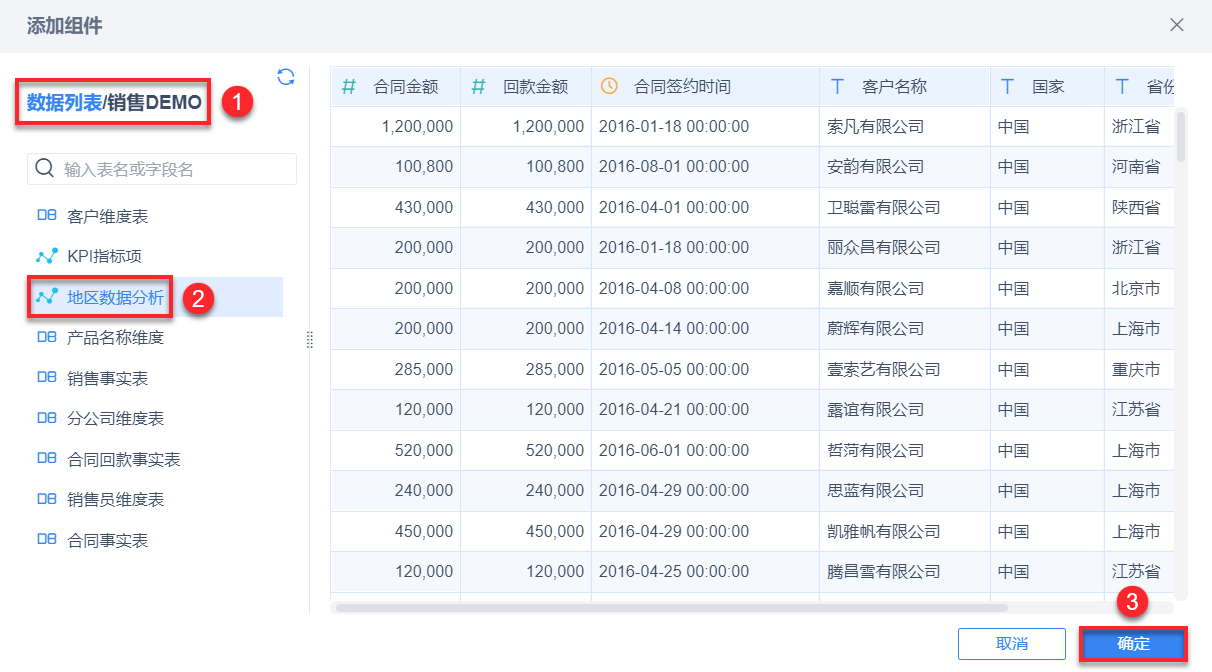Click the 取消 button
Screen dimensions: 1212x672
1011,644
